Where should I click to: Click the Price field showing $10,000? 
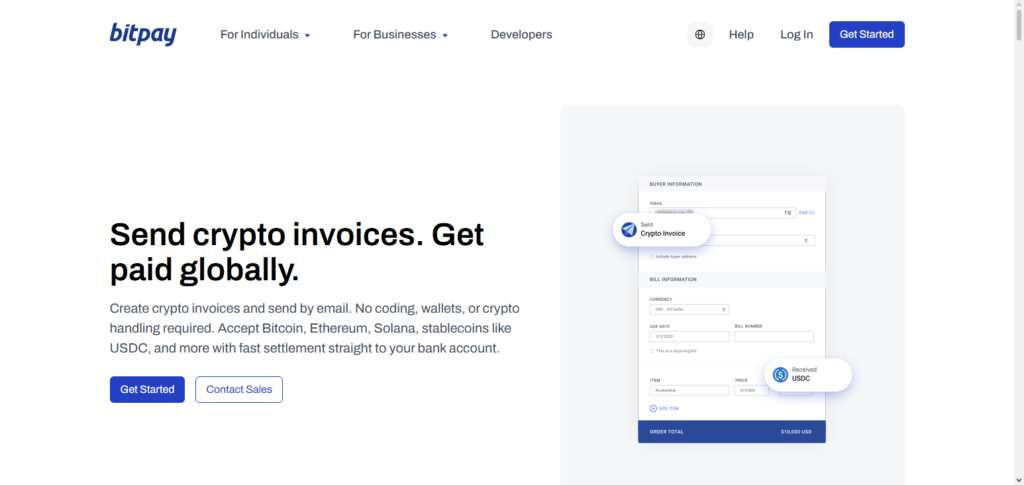click(x=752, y=390)
